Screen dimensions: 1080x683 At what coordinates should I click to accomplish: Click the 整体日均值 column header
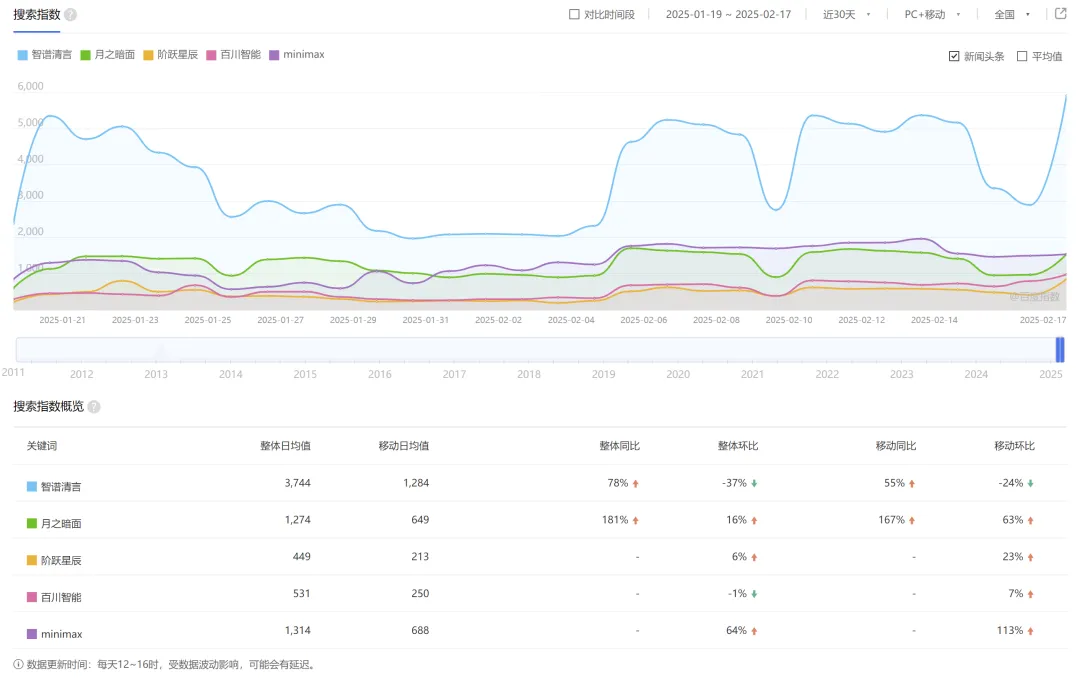point(285,446)
